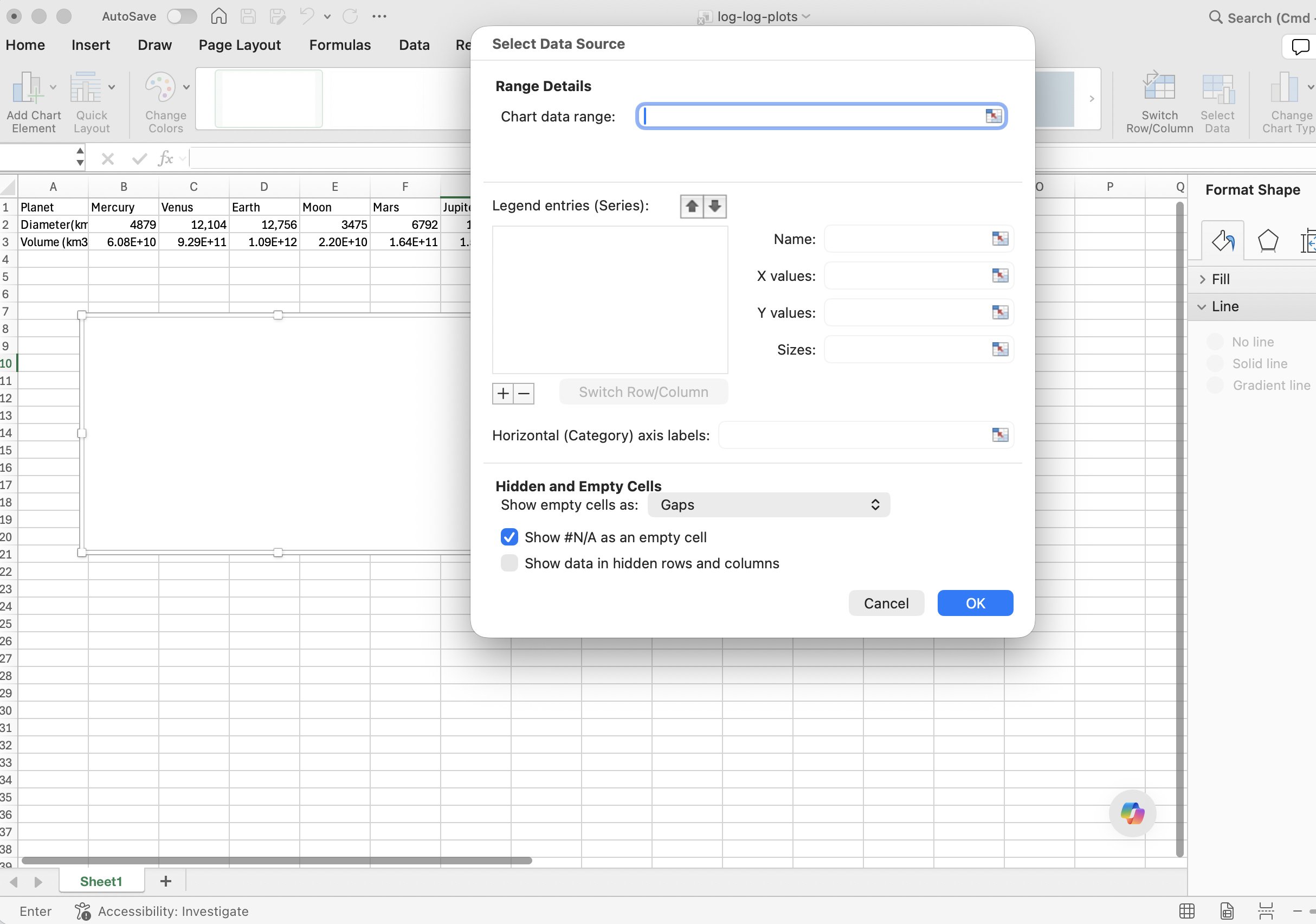Open the Formulas ribbon tab

click(340, 46)
